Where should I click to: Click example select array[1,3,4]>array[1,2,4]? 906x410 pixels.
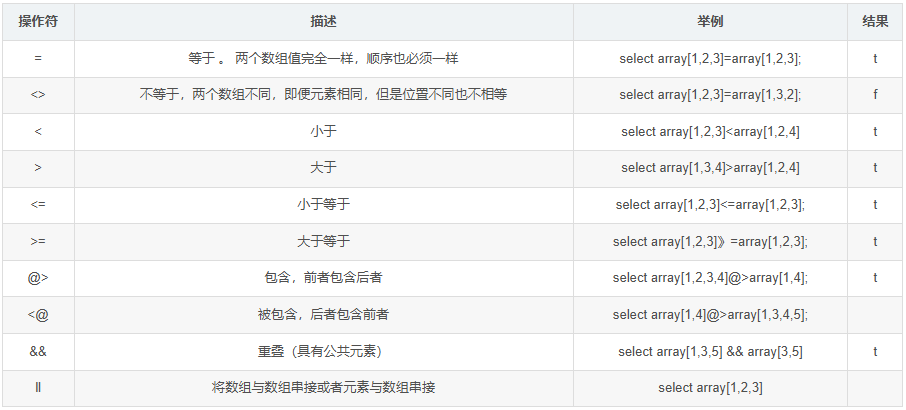tap(710, 168)
